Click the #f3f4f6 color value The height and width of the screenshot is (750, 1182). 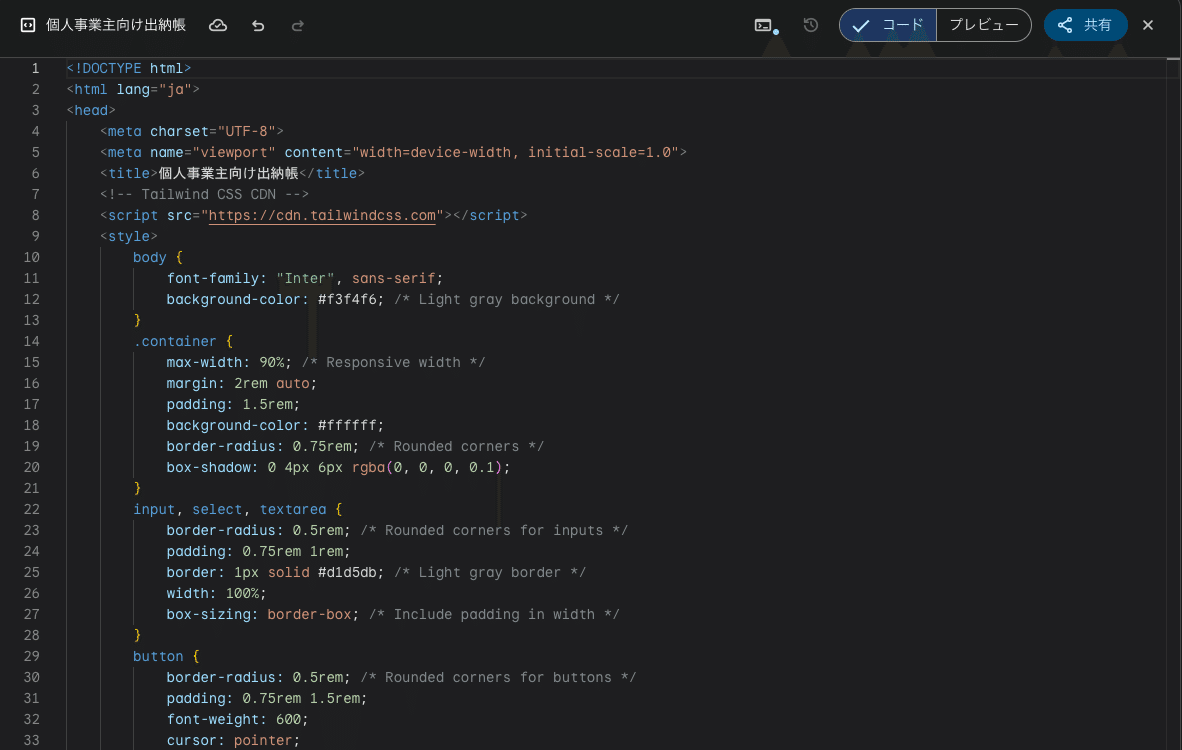coord(347,300)
